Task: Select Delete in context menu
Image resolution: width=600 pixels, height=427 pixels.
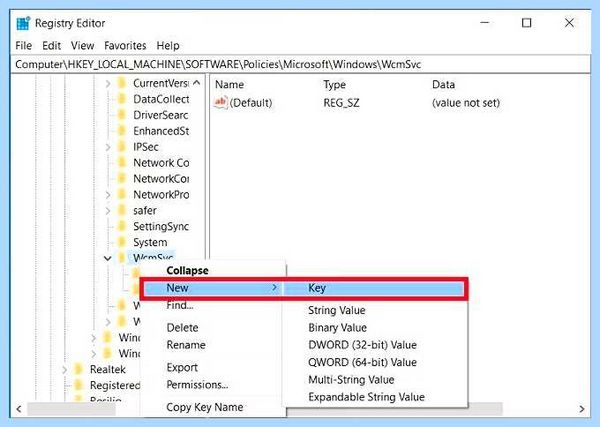Action: click(182, 328)
